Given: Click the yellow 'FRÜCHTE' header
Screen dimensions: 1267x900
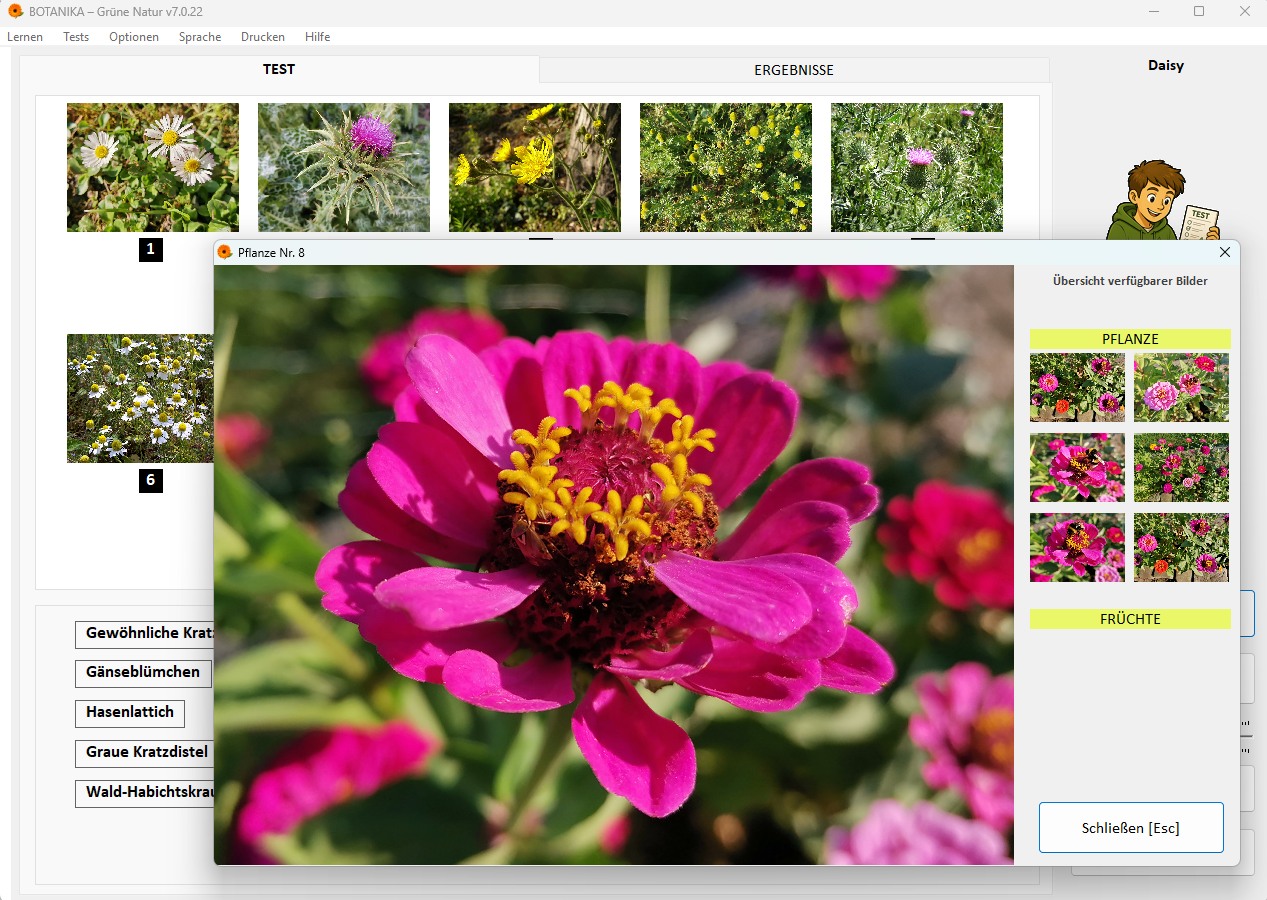Looking at the screenshot, I should tap(1130, 619).
